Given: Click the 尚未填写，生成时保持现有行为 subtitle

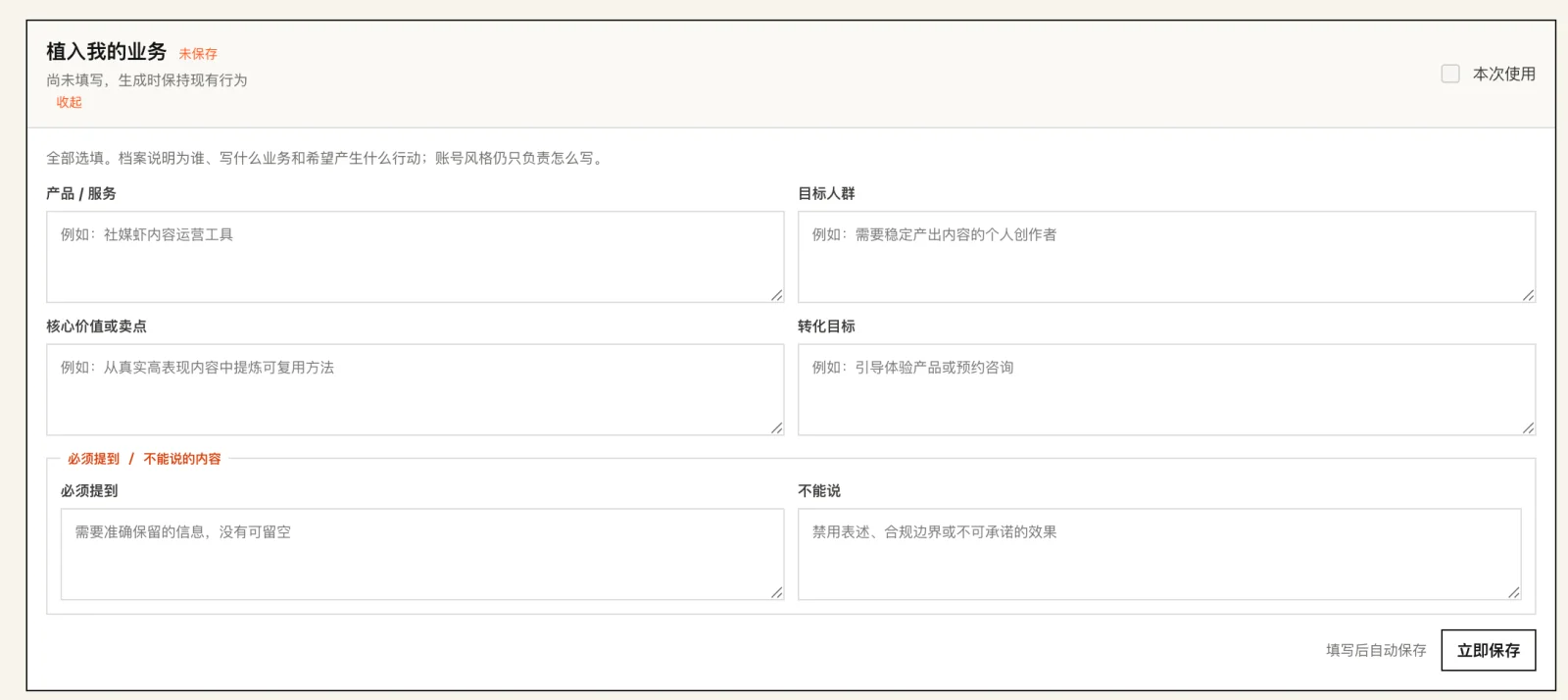Looking at the screenshot, I should pyautogui.click(x=147, y=80).
